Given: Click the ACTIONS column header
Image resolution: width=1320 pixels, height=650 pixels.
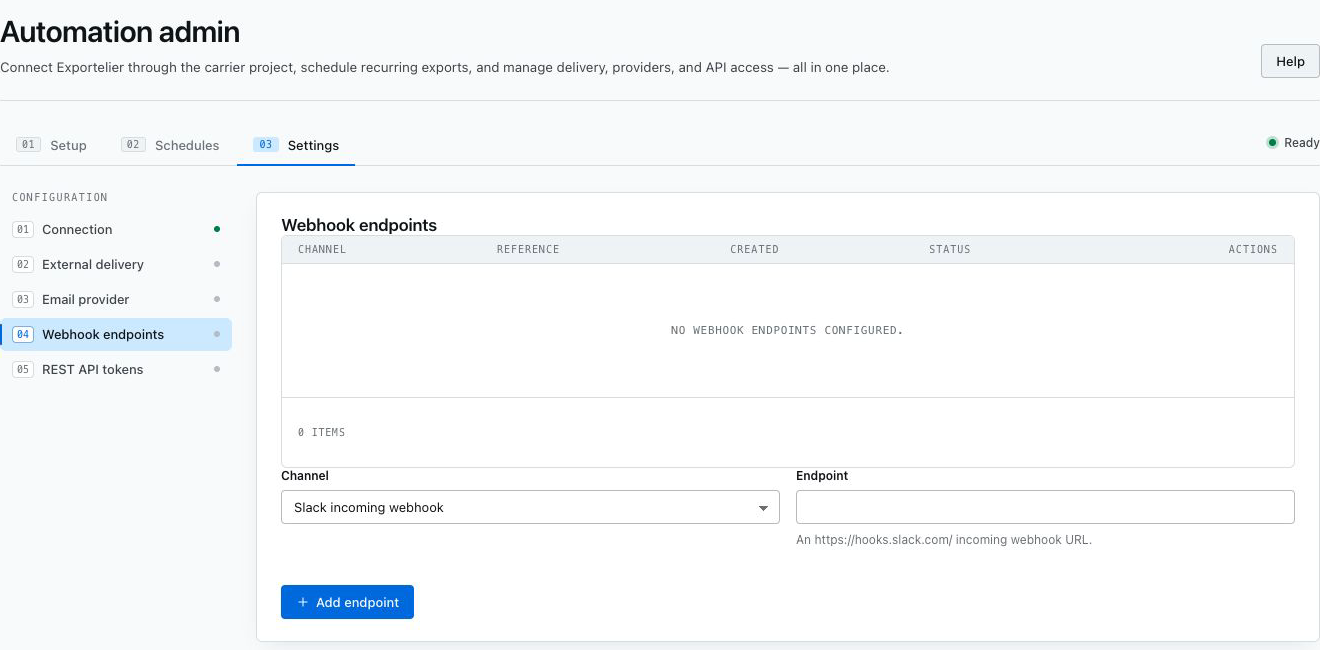Looking at the screenshot, I should coord(1253,249).
